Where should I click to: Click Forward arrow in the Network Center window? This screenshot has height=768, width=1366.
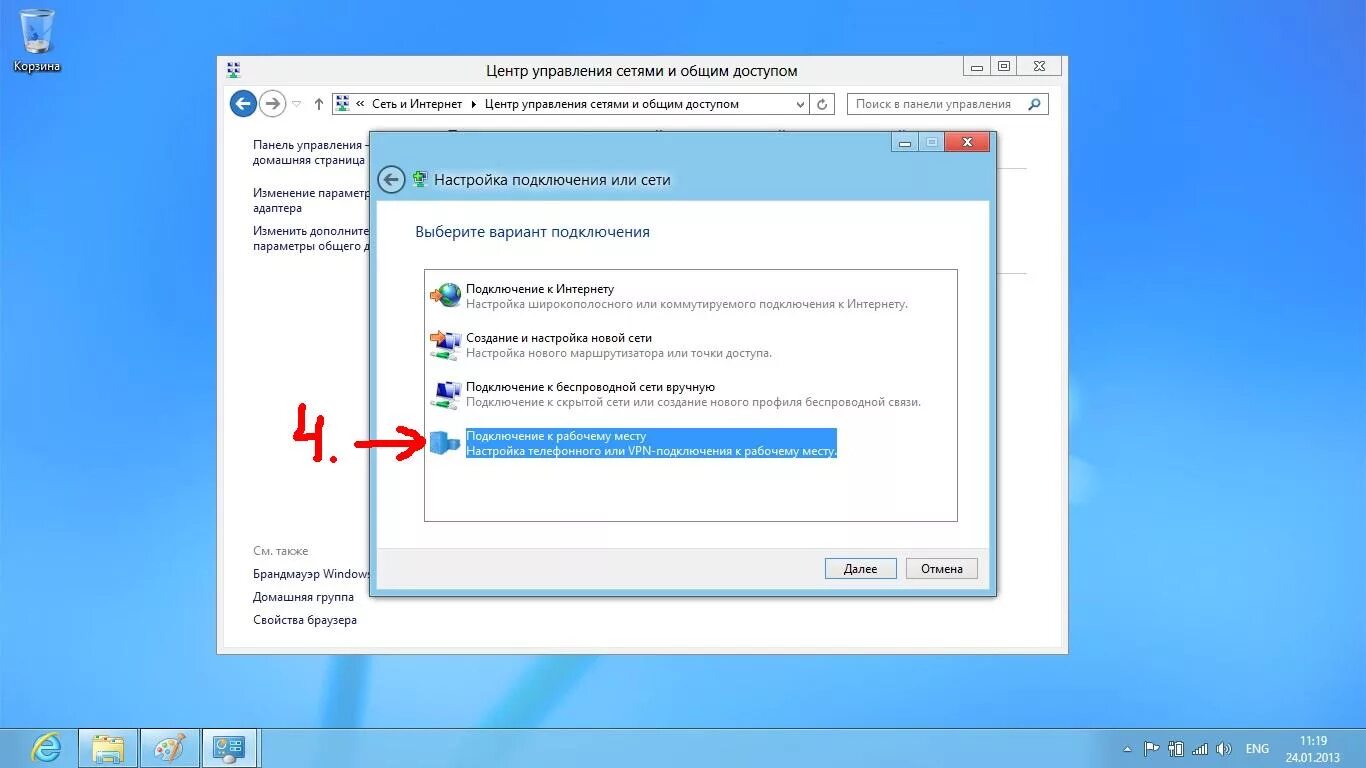(272, 103)
